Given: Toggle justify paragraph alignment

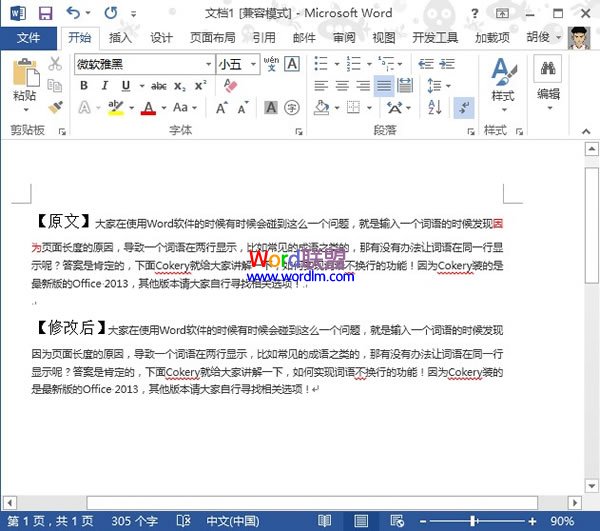Looking at the screenshot, I should click(383, 86).
